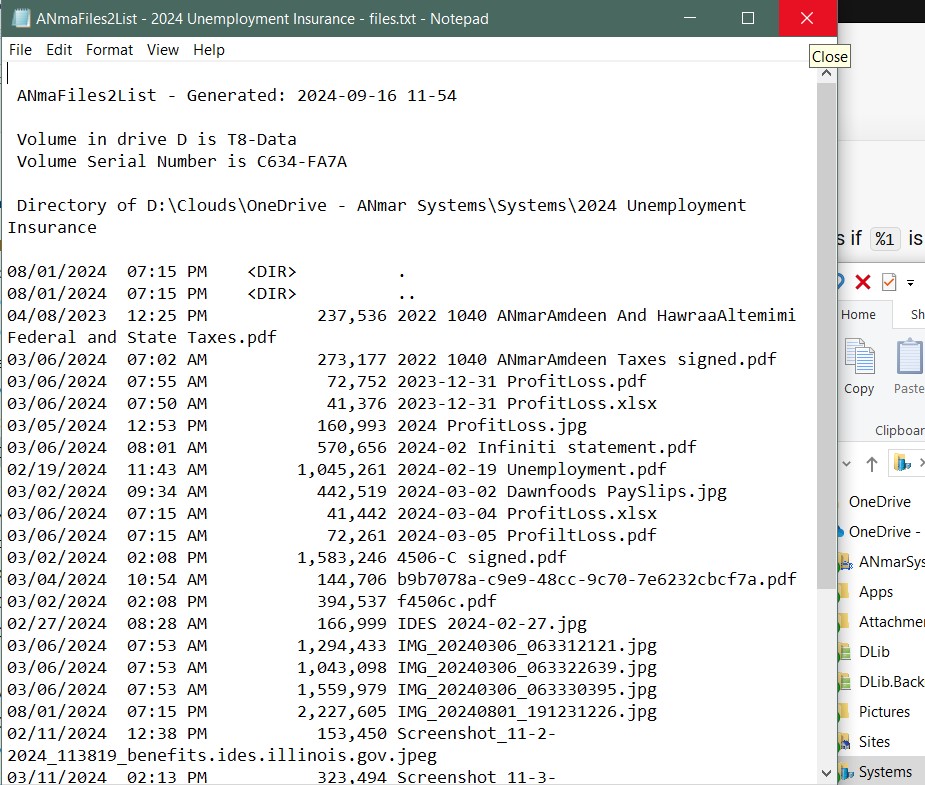
Task: Open the Sites folder in sidebar
Action: pyautogui.click(x=874, y=742)
